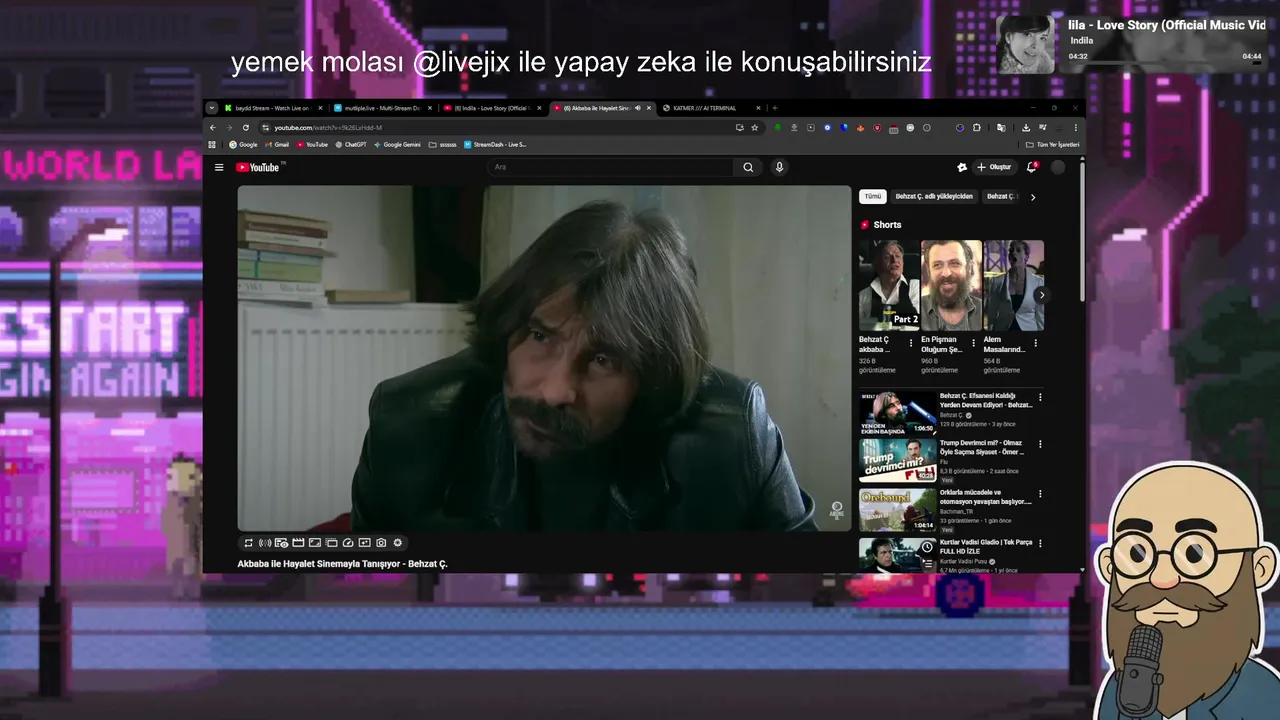Click the clapperboard cinema icon under video
This screenshot has width=1280, height=720.
click(298, 543)
